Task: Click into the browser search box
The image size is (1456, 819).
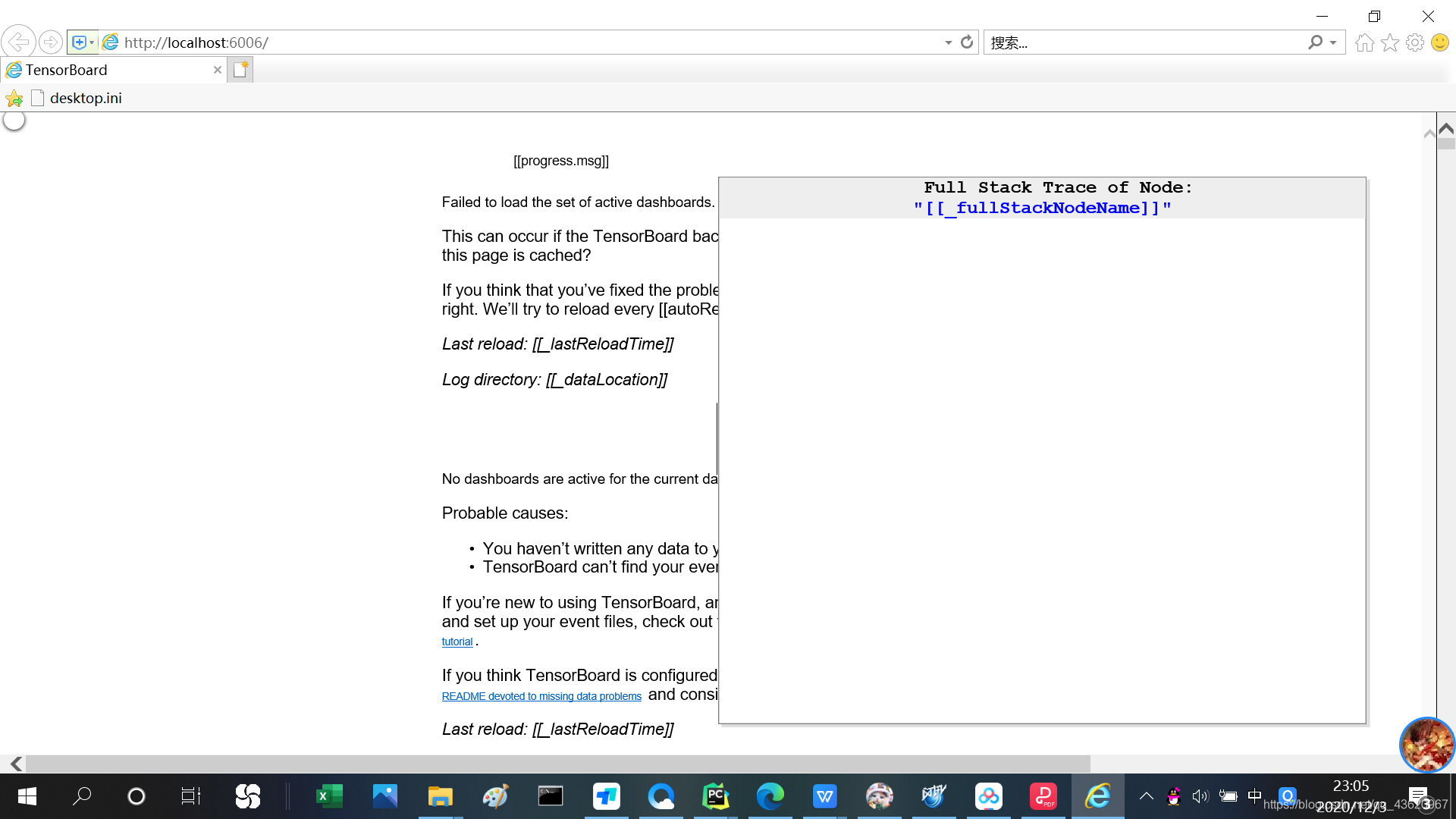Action: click(x=1145, y=42)
